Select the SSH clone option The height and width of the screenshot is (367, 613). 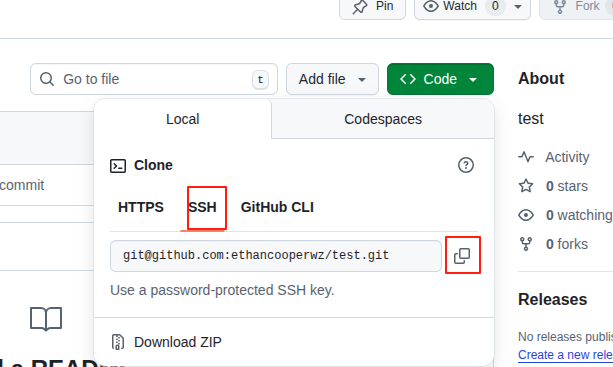(203, 207)
